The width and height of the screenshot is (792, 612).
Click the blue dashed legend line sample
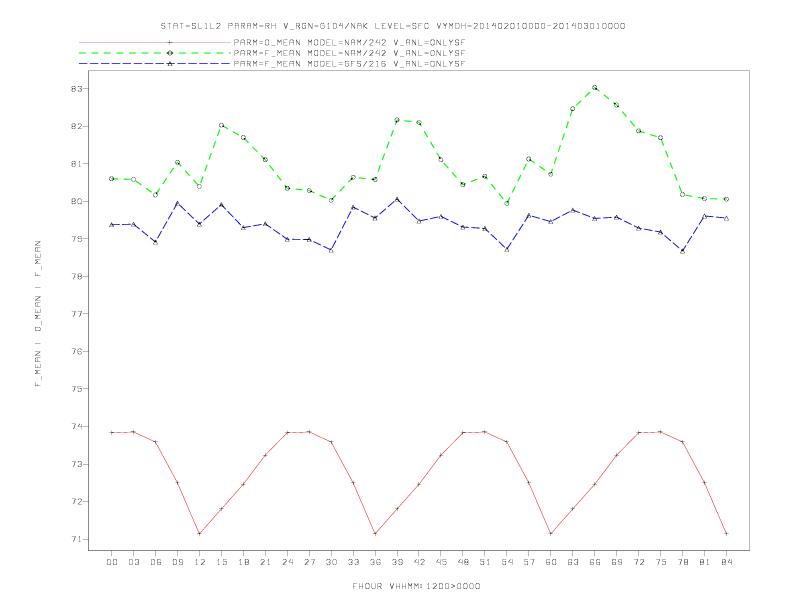155,64
